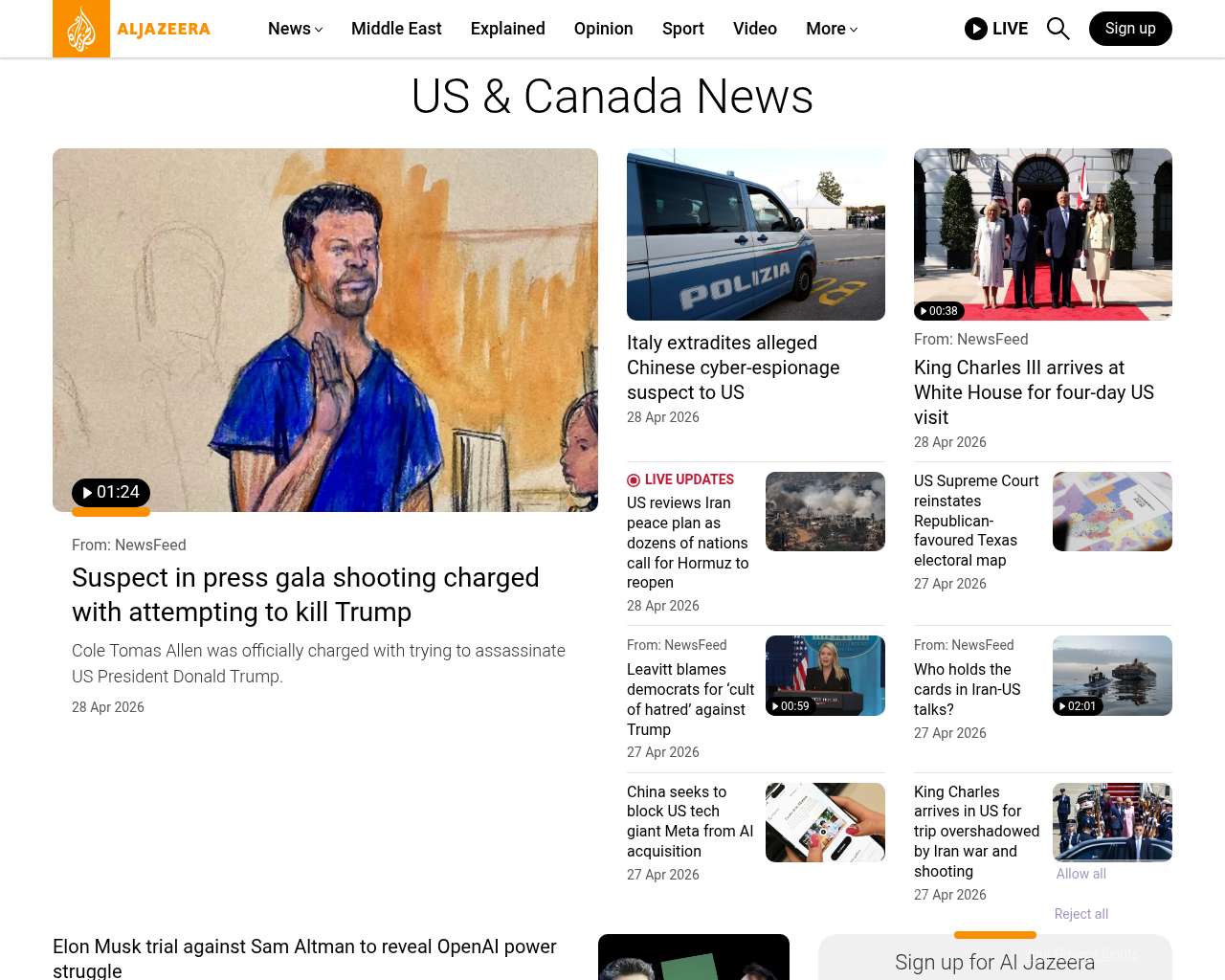Open Italy extradites cyber-espionage suspect article
1225x980 pixels.
(x=732, y=367)
